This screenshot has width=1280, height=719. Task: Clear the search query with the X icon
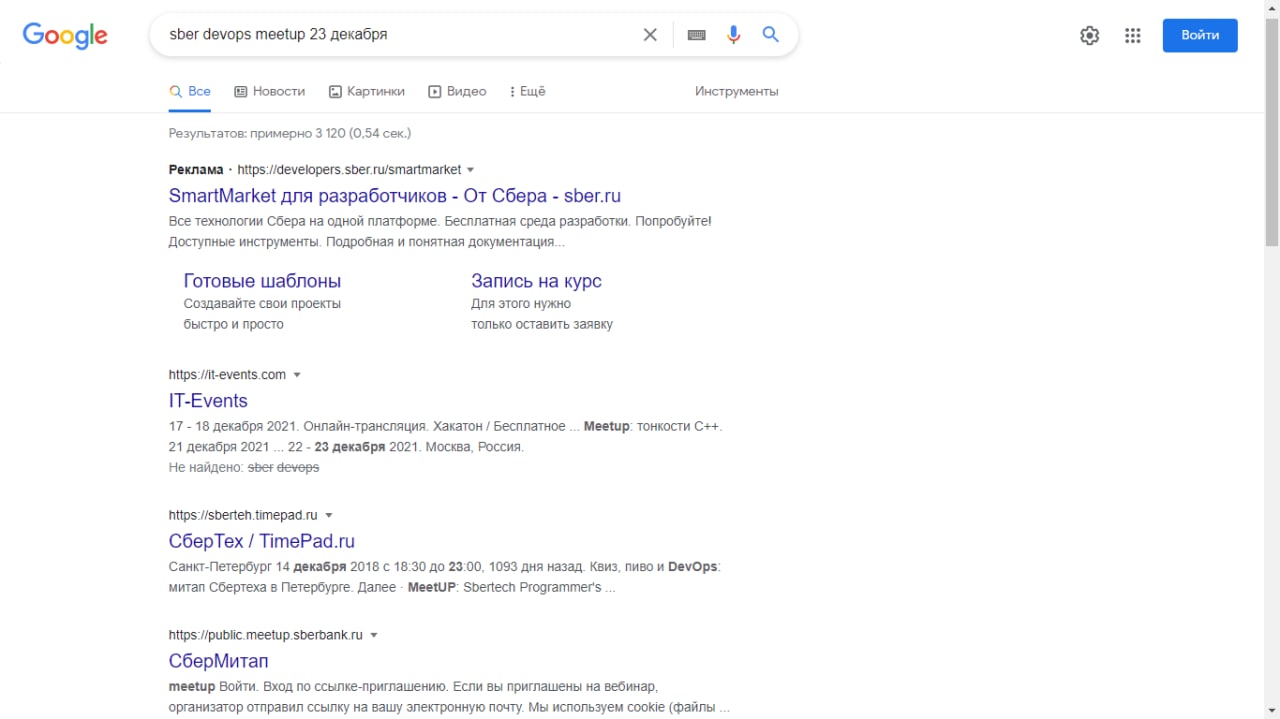tap(650, 35)
